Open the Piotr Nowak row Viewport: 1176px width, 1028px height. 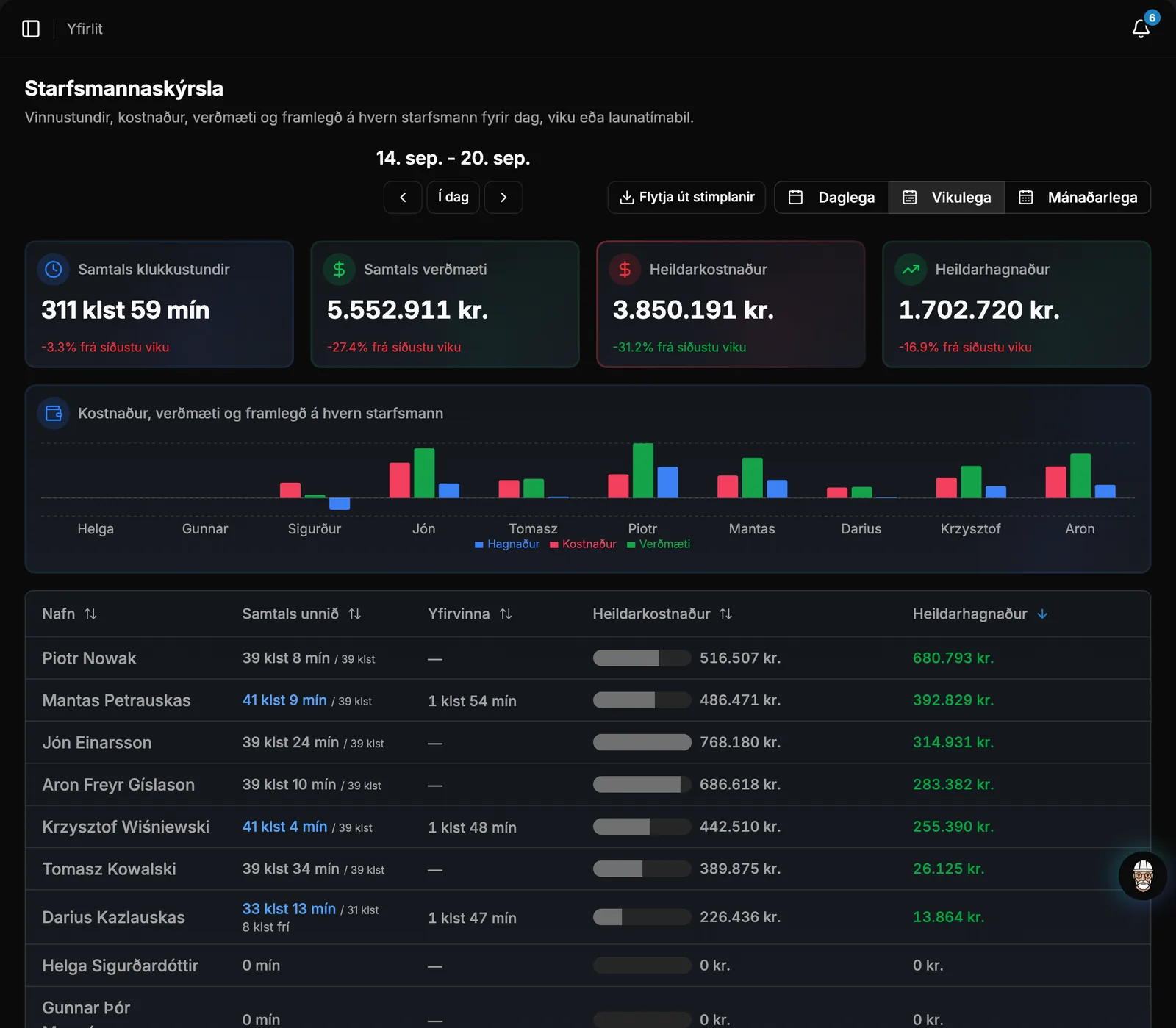click(x=588, y=658)
